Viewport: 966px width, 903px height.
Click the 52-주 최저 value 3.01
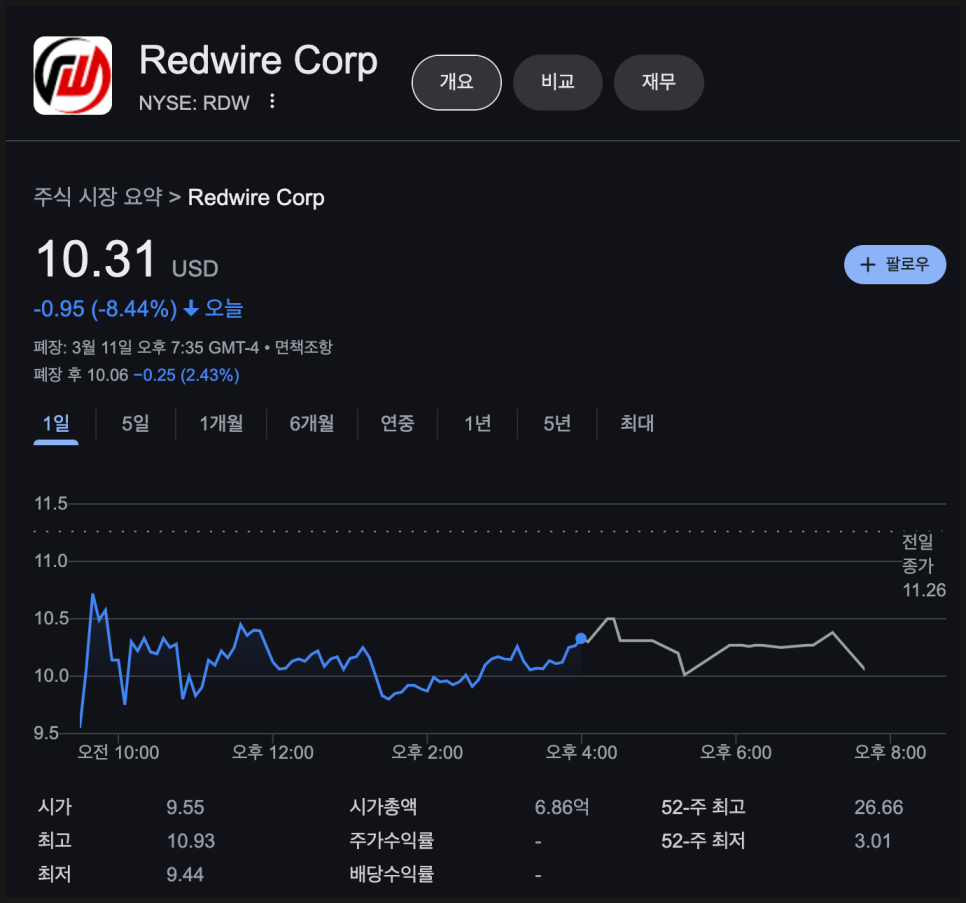click(872, 841)
